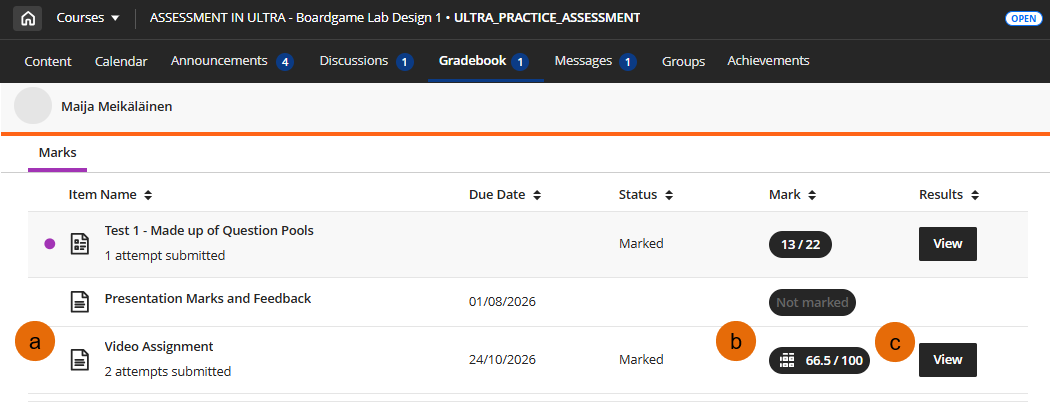Screen dimensions: 1050x404
Task: Click the purple new-activity dot beside Test 1
Action: coord(50,244)
